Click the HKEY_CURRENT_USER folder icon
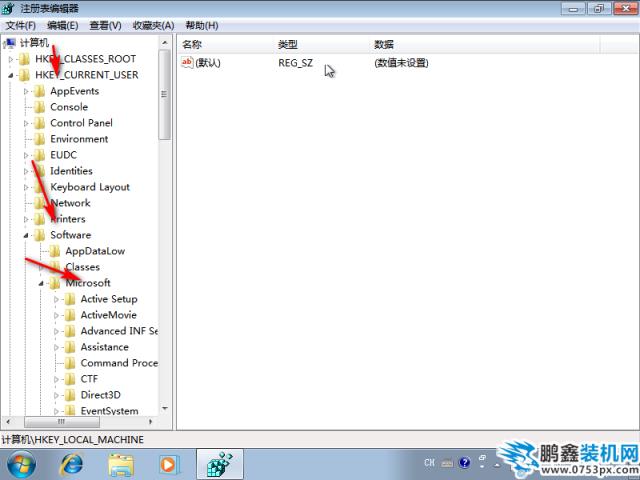The image size is (640, 480). [24, 75]
